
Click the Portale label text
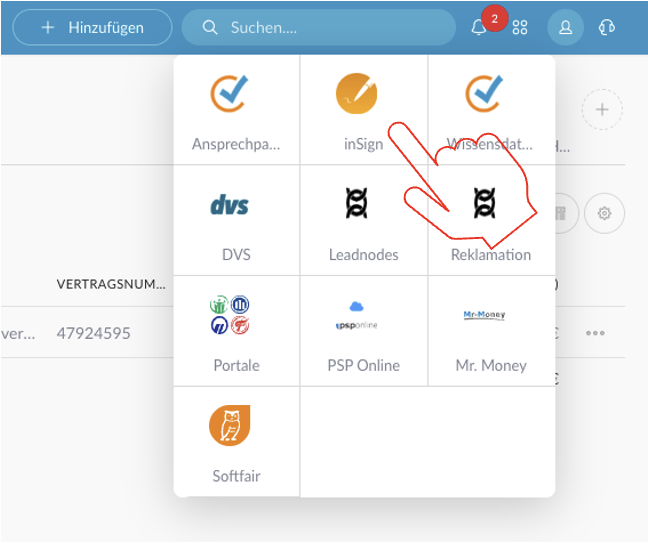point(236,365)
